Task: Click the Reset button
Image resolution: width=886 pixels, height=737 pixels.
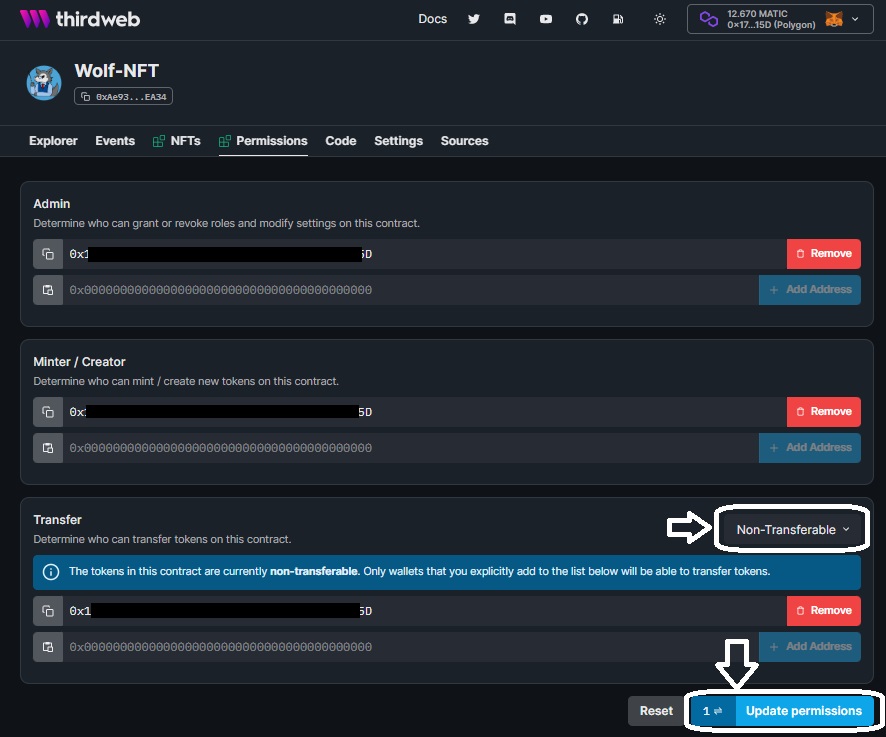Action: (x=656, y=711)
